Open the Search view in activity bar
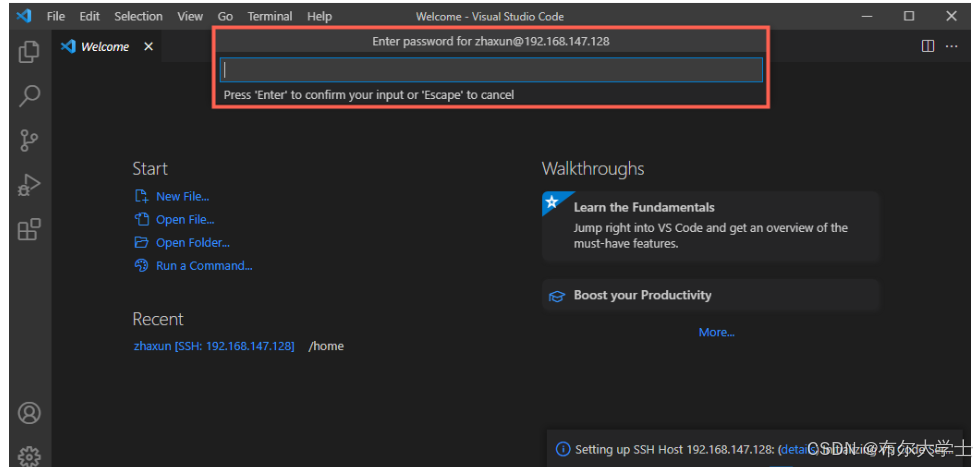This screenshot has width=977, height=467. pyautogui.click(x=29, y=96)
